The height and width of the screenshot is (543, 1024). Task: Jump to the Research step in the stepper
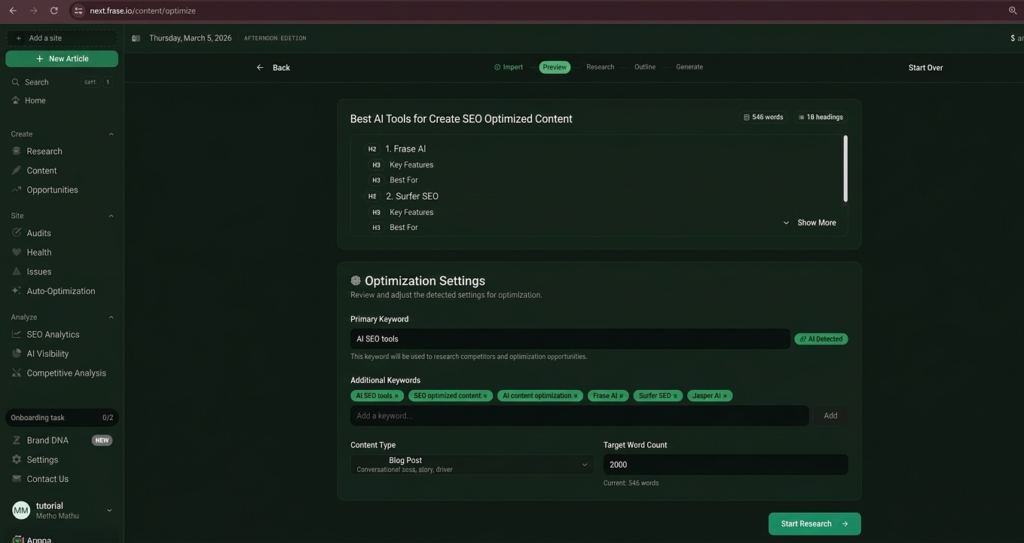click(600, 67)
